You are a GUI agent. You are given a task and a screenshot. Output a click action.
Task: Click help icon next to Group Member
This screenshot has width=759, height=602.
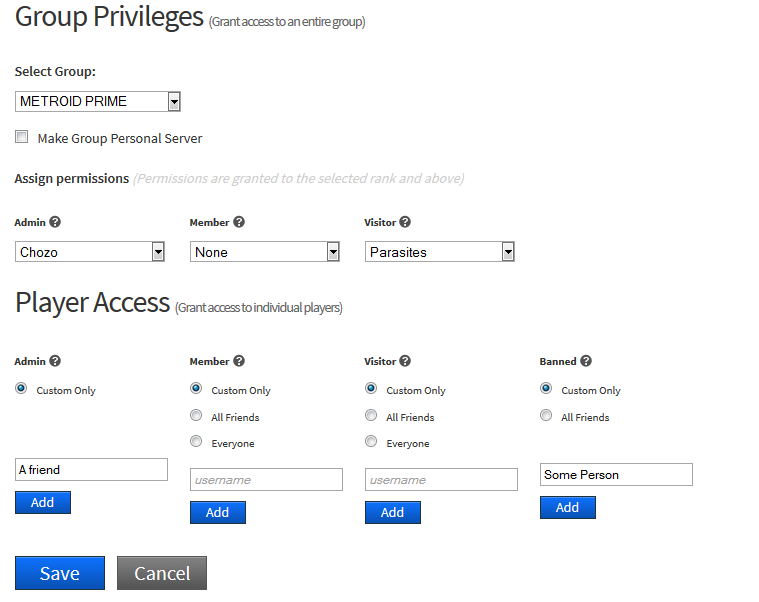click(x=239, y=222)
